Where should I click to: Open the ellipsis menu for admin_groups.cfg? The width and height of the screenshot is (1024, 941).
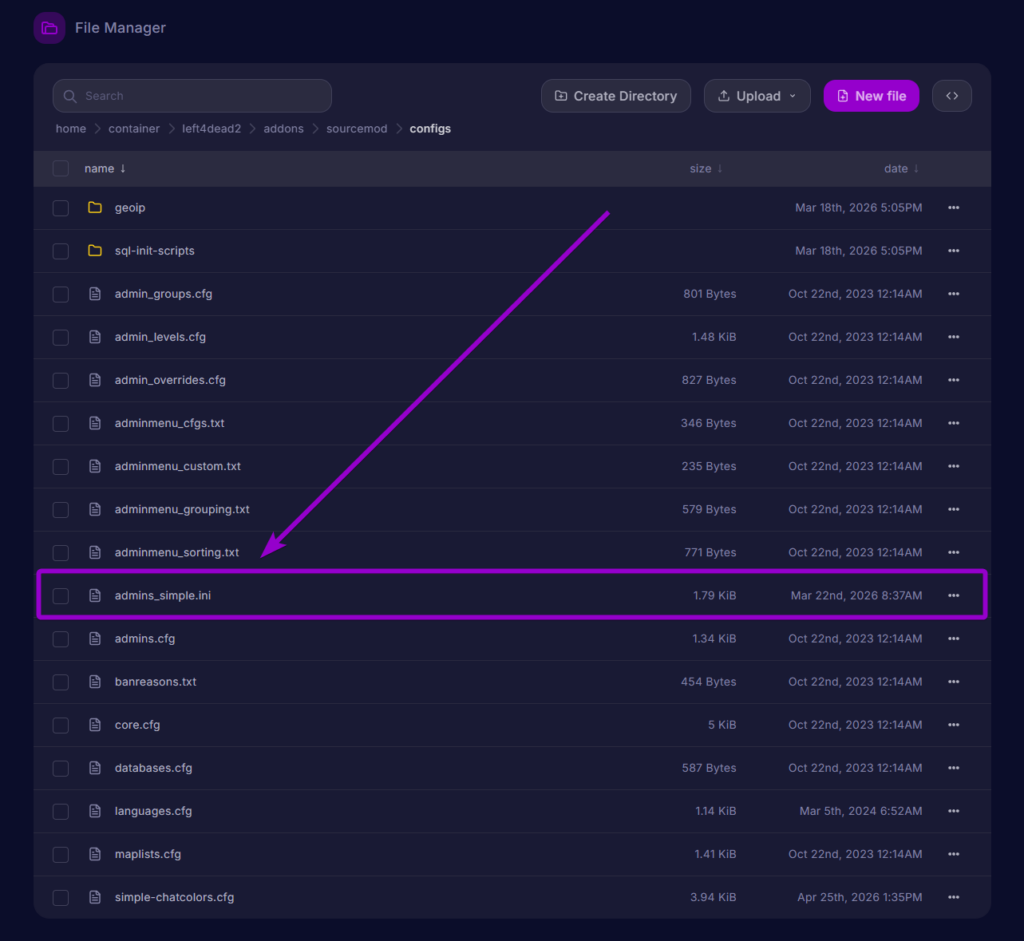coord(953,294)
